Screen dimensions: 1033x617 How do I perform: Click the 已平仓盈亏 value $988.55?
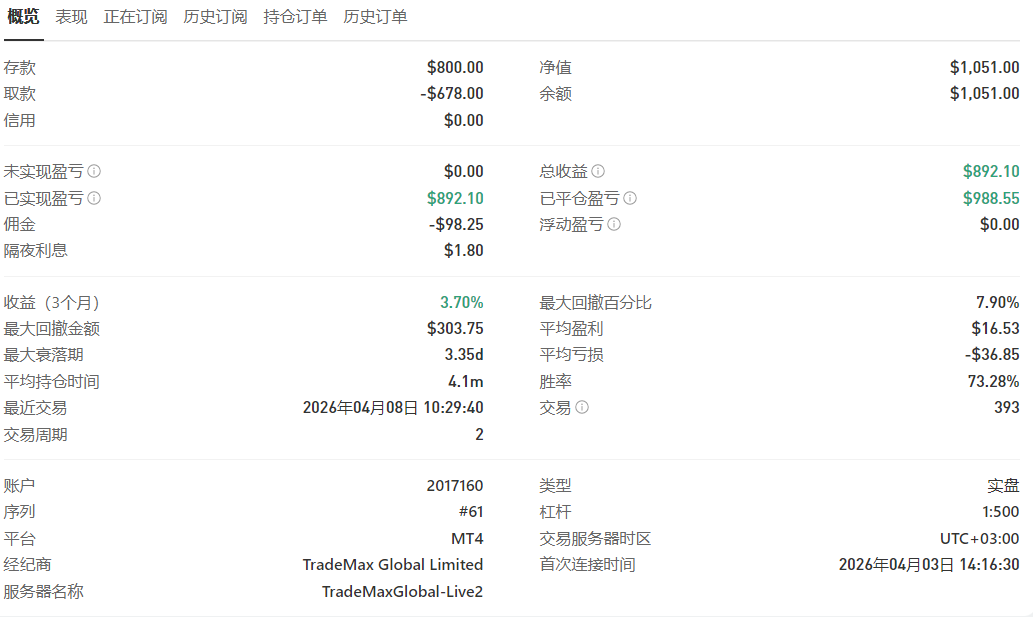pos(991,198)
